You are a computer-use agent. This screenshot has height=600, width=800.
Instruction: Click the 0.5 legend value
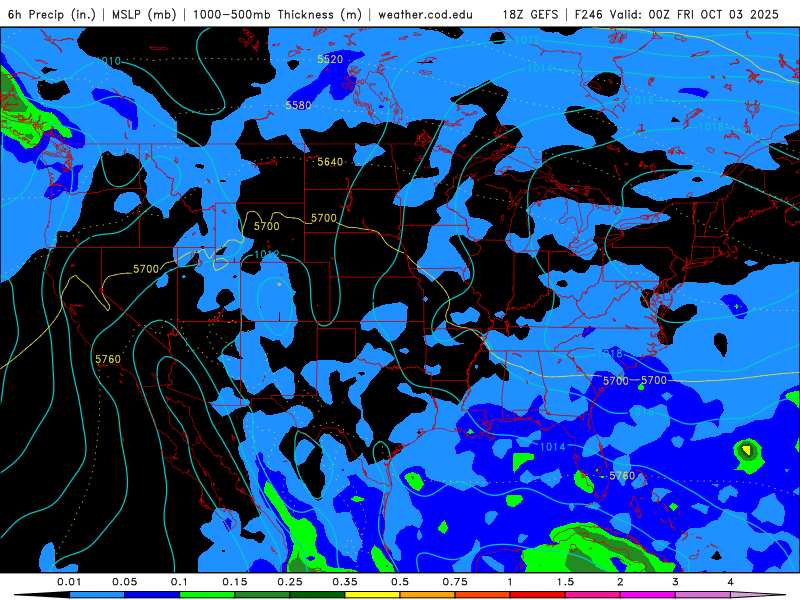click(x=400, y=582)
